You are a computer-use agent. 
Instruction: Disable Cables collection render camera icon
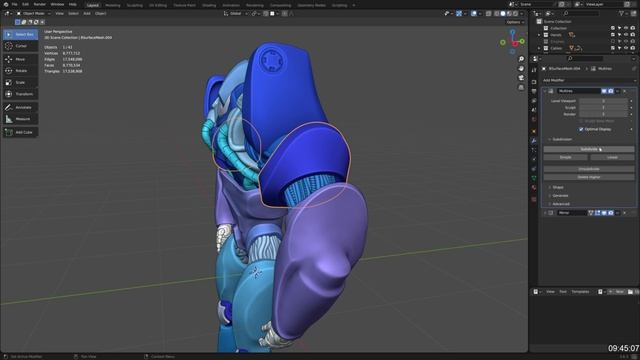click(633, 48)
